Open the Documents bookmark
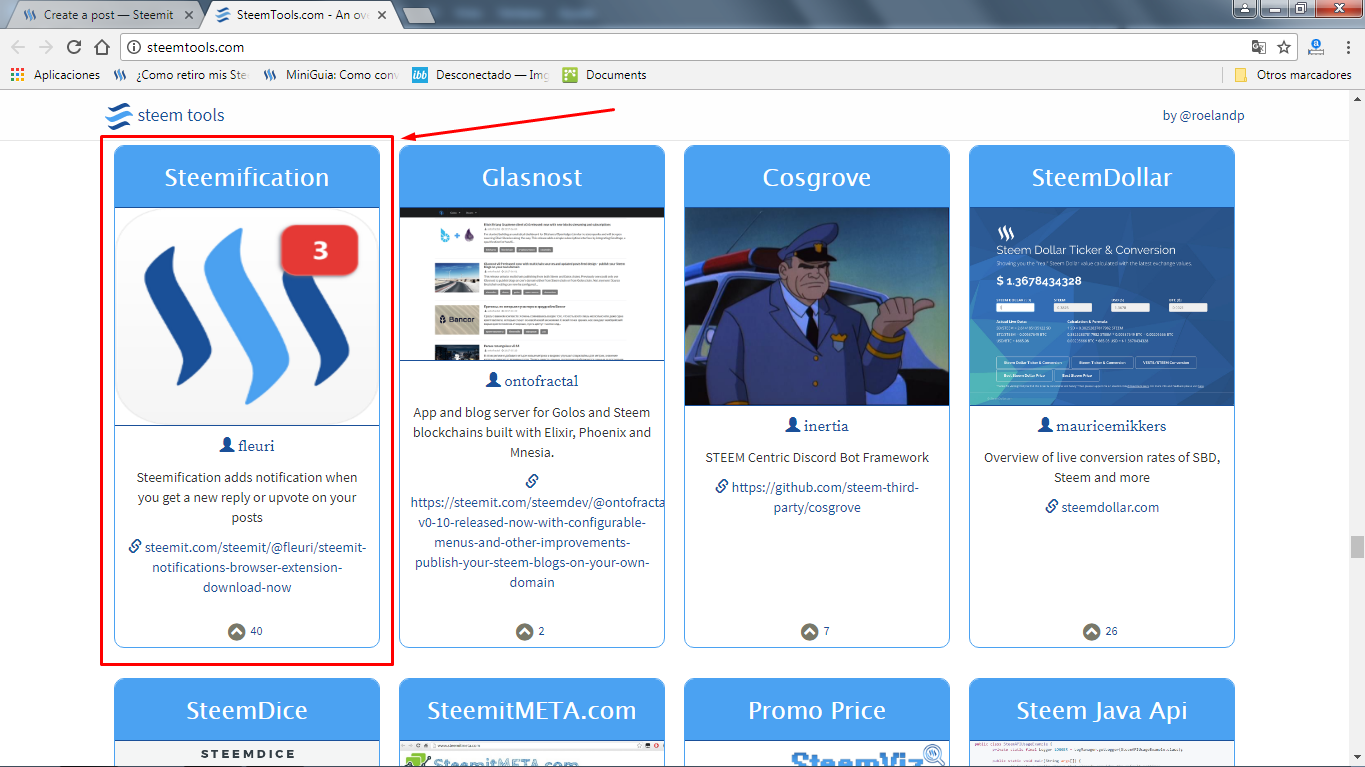This screenshot has width=1365, height=767. pos(605,75)
